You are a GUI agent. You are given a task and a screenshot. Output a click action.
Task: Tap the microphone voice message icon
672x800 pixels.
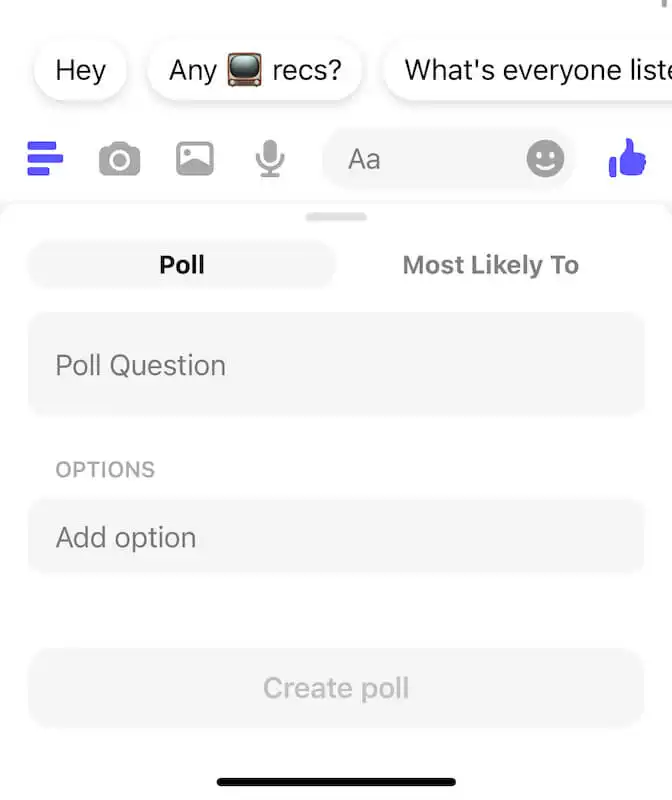[269, 158]
